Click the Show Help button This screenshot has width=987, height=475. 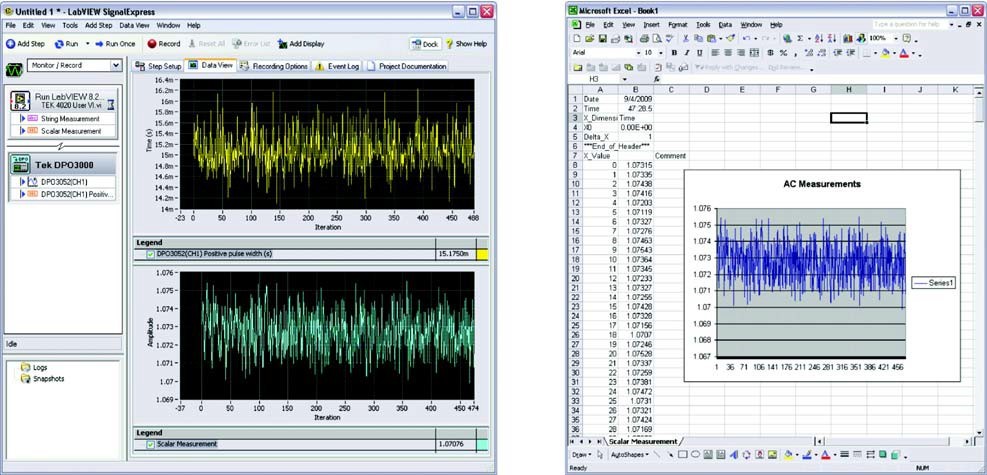pyautogui.click(x=466, y=44)
